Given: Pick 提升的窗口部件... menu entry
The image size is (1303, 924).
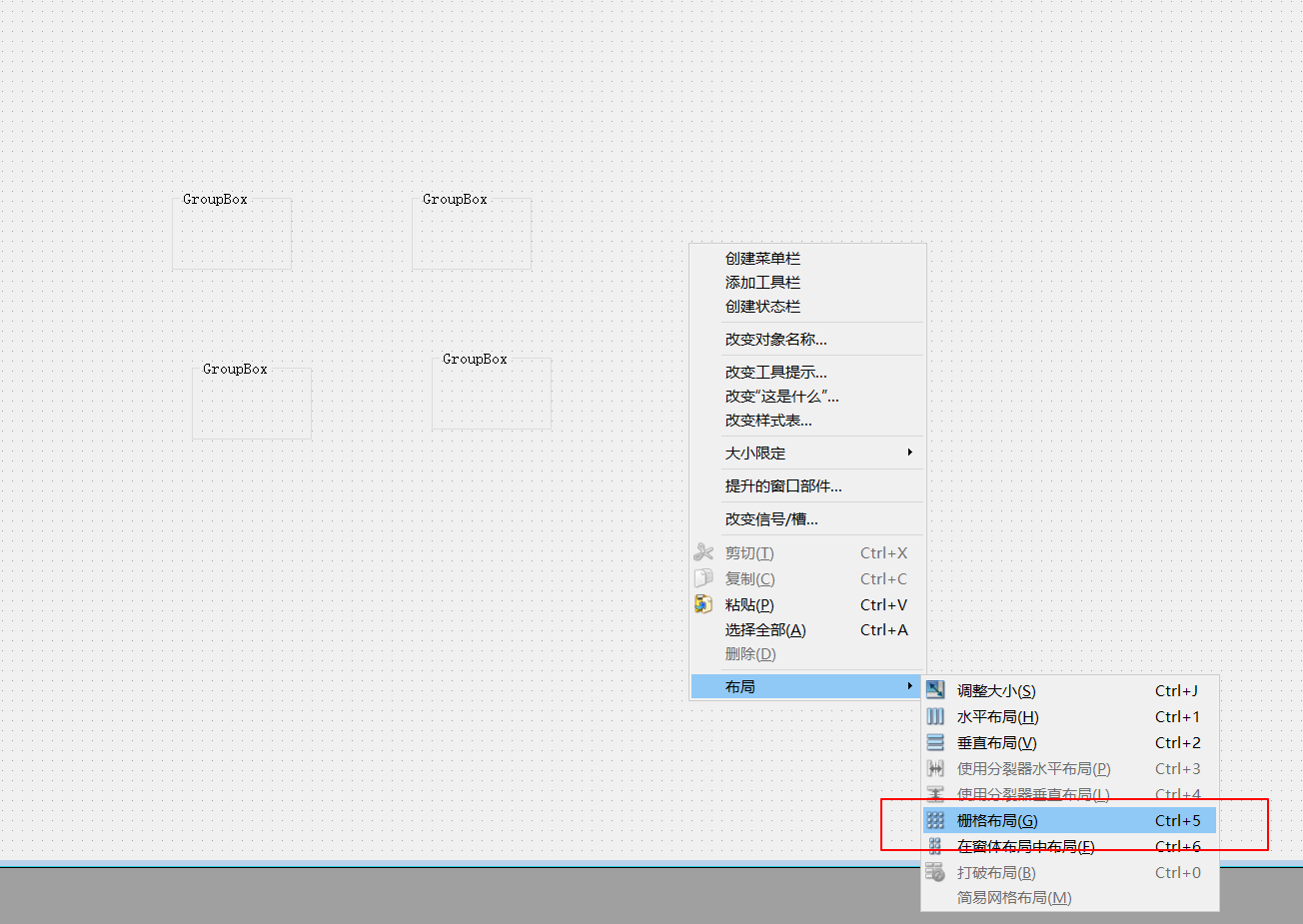Looking at the screenshot, I should coord(783,486).
